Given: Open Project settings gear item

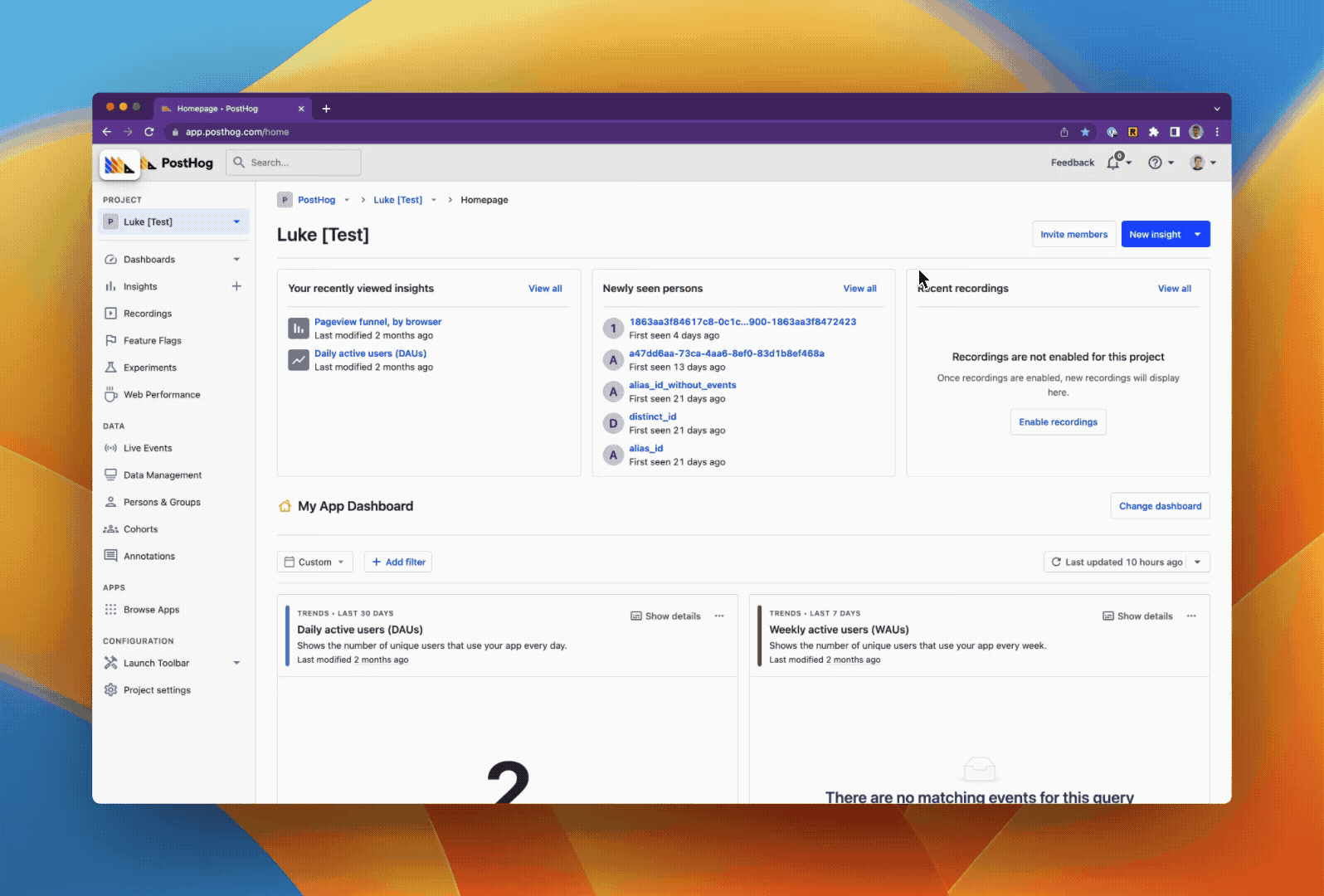Looking at the screenshot, I should pyautogui.click(x=156, y=690).
